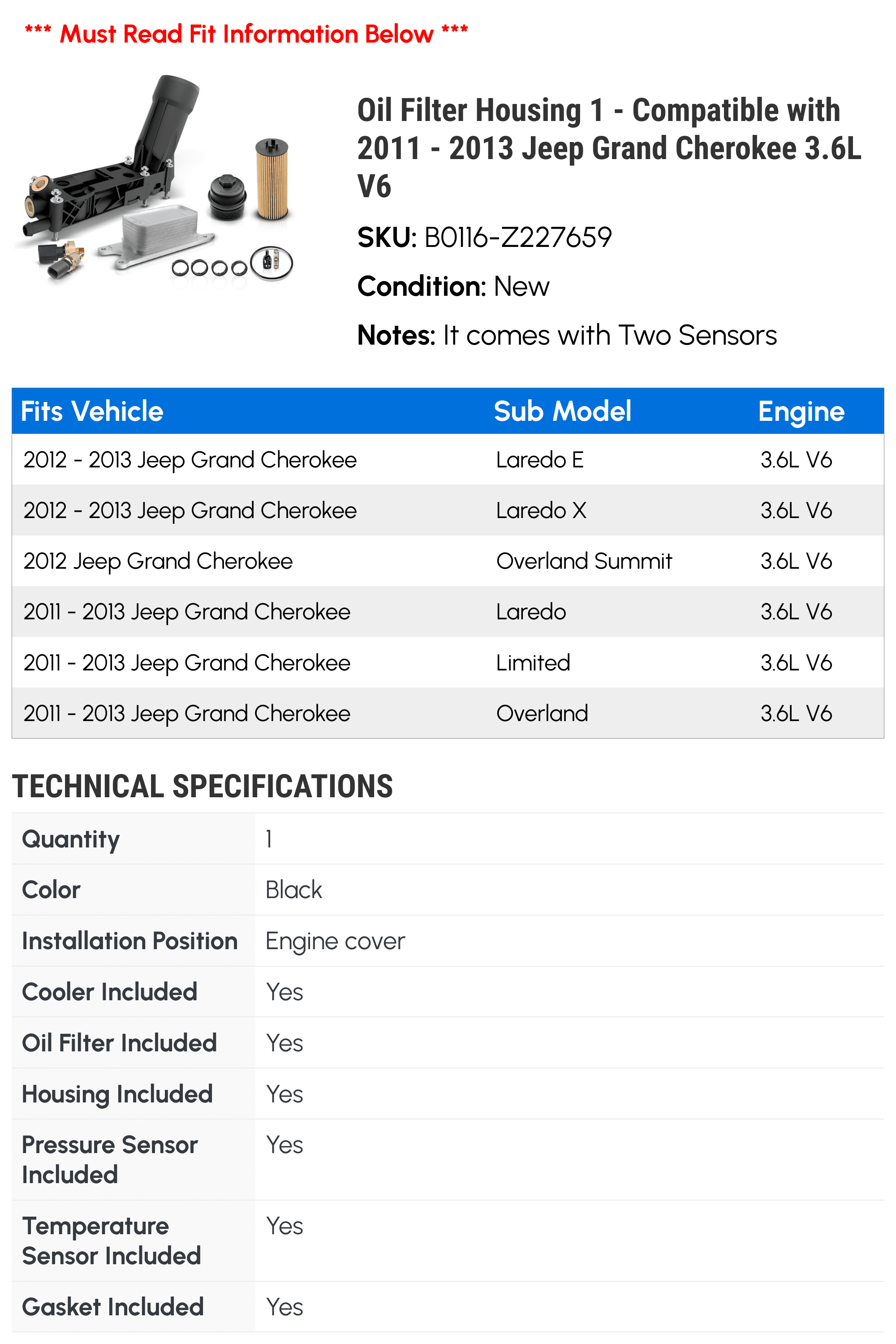Screen dimensions: 896x1344
Task: Select the Laredo E fitment row
Action: point(448,460)
